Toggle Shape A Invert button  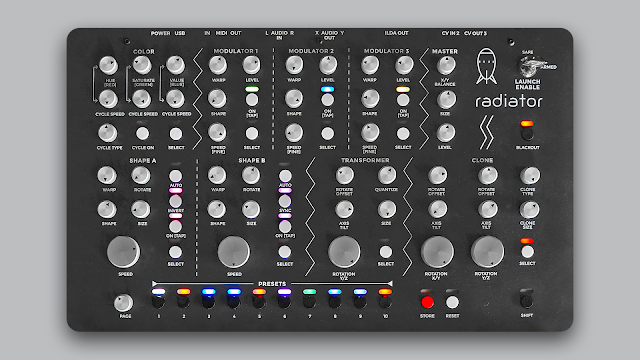coord(176,201)
